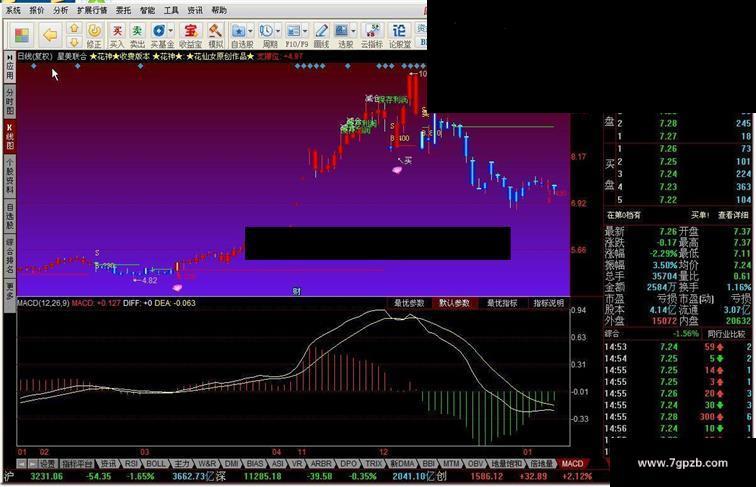Image resolution: width=756 pixels, height=487 pixels.
Task: Open the 智能 menu
Action: pos(147,10)
